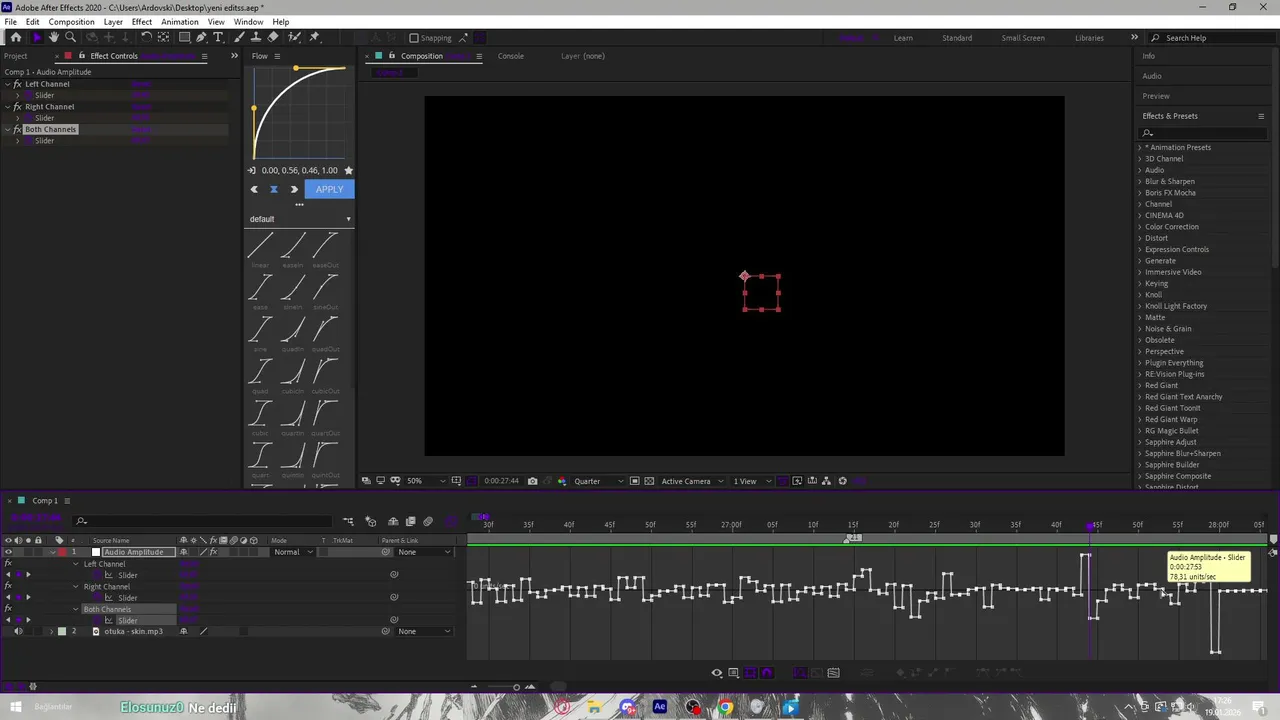The image size is (1280, 720).
Task: Select the Rectangle shape tool
Action: 185,37
